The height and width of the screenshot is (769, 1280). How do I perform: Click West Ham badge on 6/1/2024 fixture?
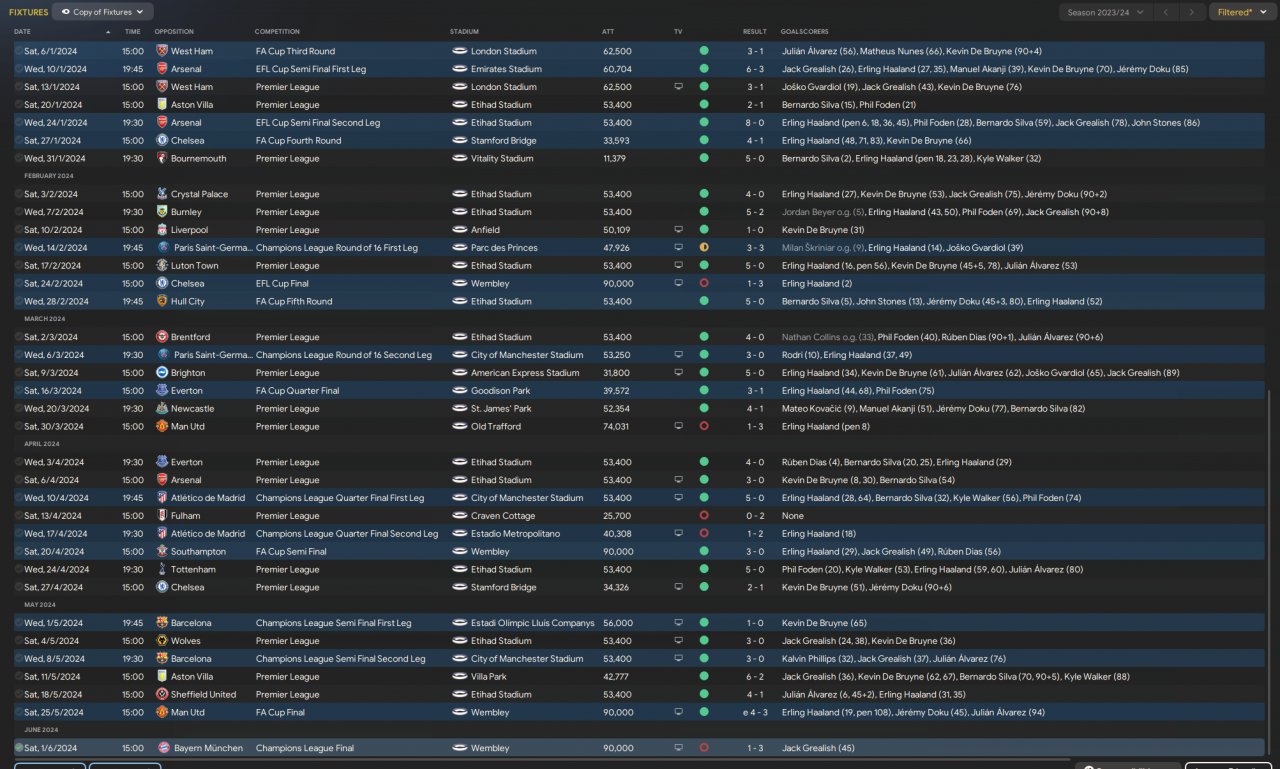(x=162, y=51)
